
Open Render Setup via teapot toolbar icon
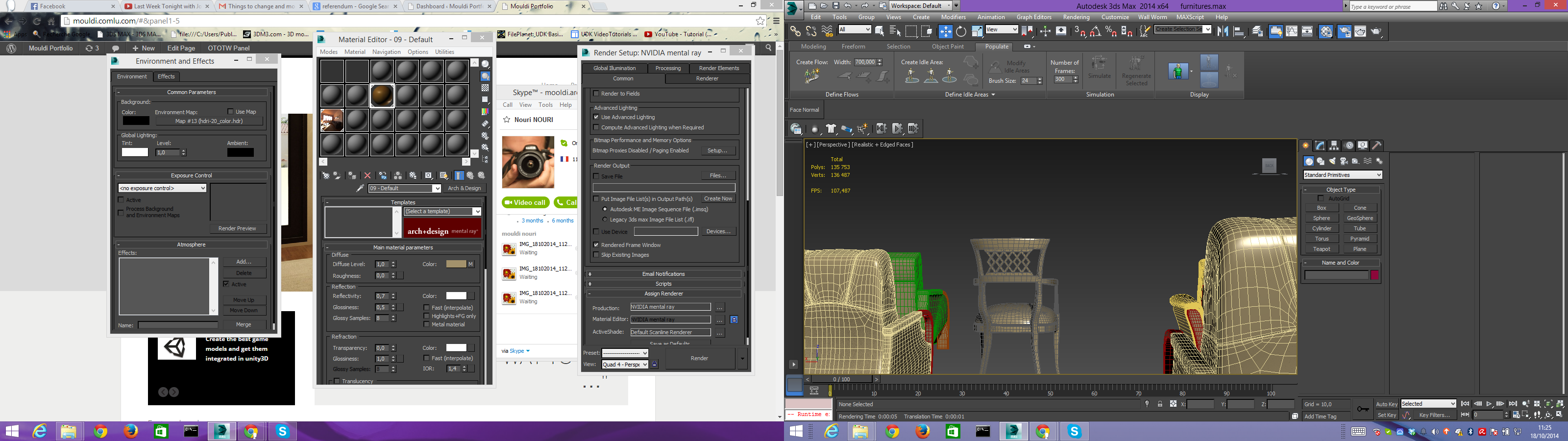click(1344, 30)
